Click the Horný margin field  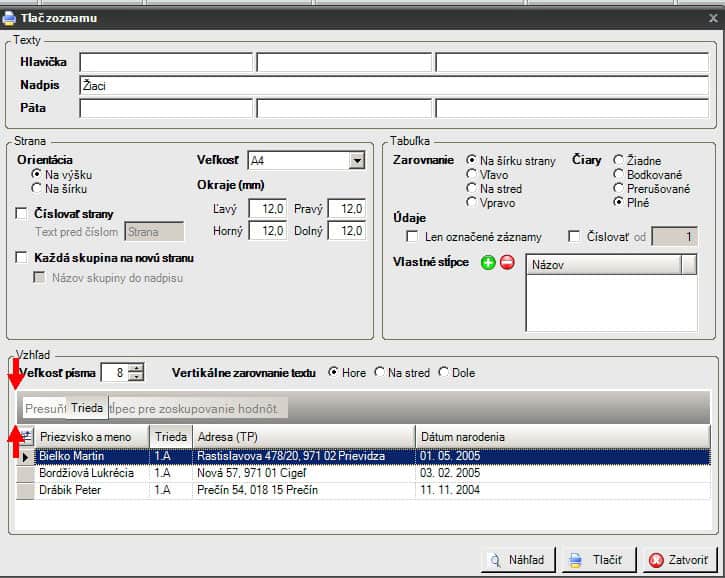point(268,231)
